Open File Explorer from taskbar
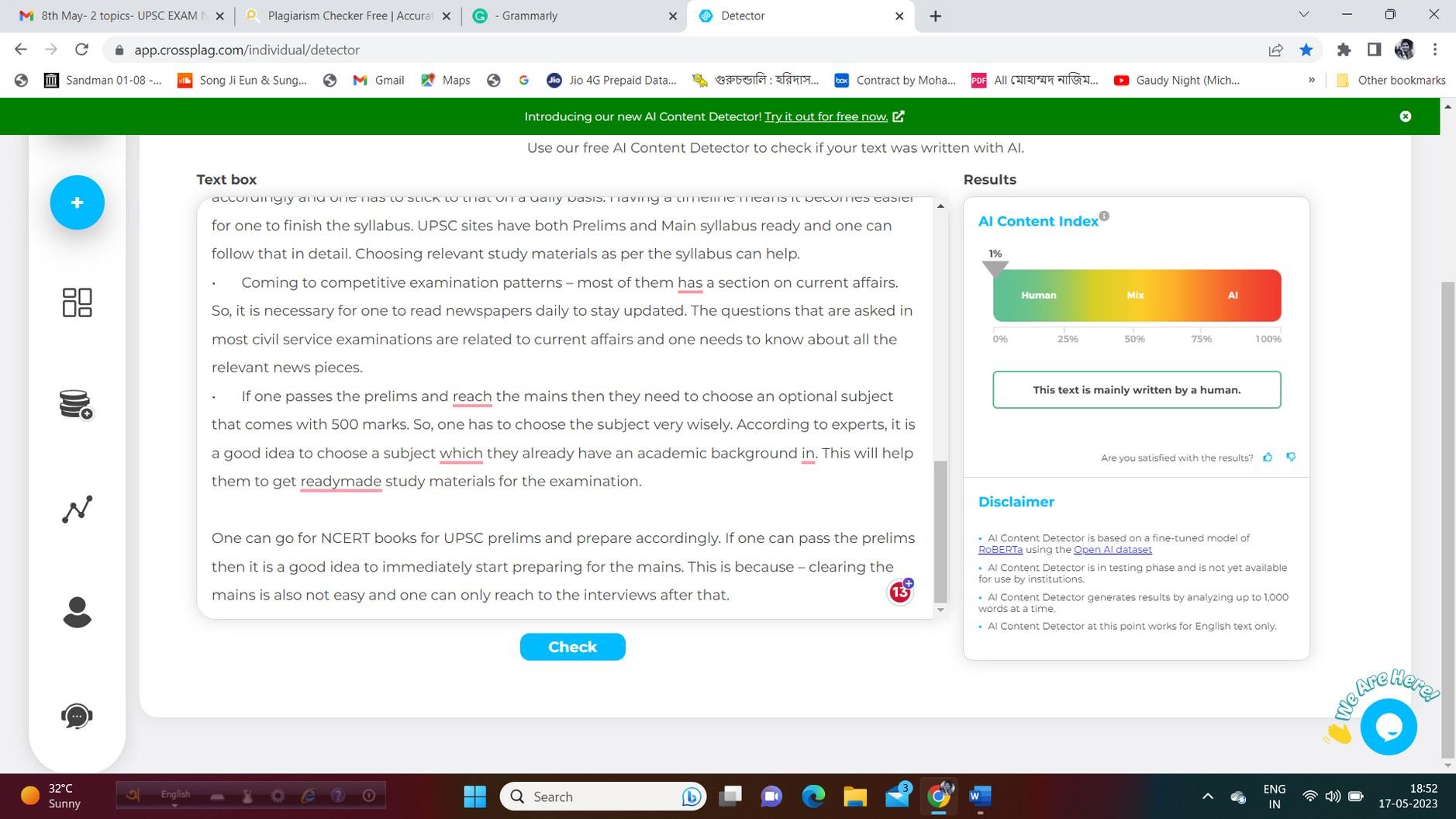1456x819 pixels. point(854,796)
